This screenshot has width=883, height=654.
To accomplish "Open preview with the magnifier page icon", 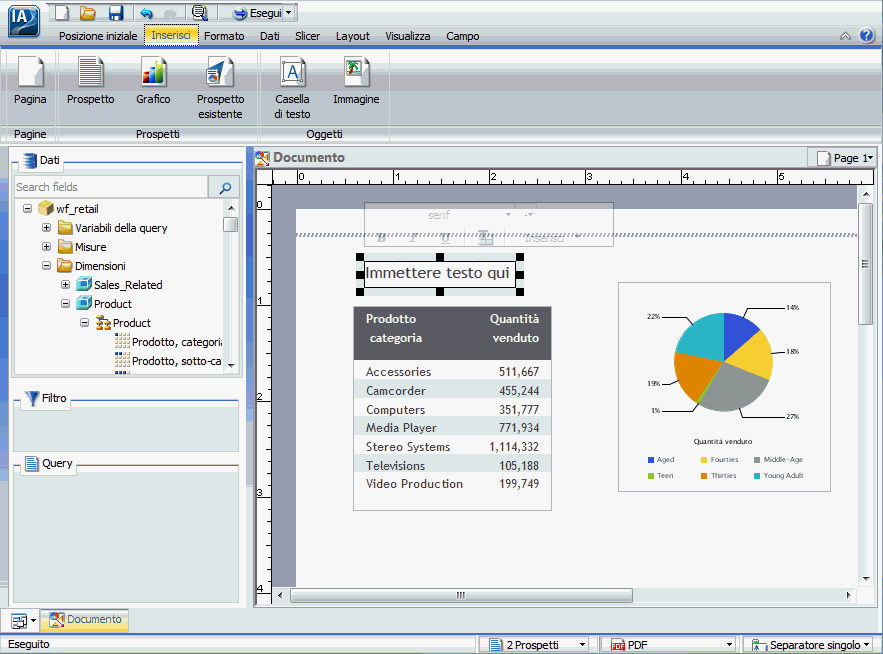I will (x=199, y=12).
